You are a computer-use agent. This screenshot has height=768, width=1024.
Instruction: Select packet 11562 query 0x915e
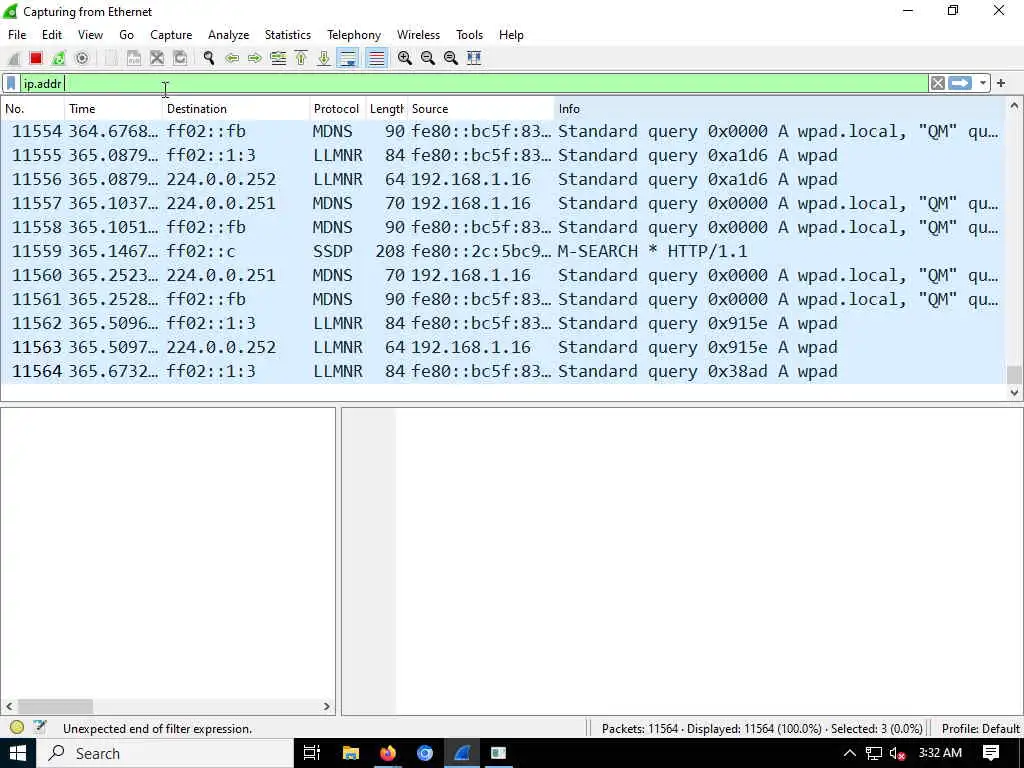tap(503, 323)
